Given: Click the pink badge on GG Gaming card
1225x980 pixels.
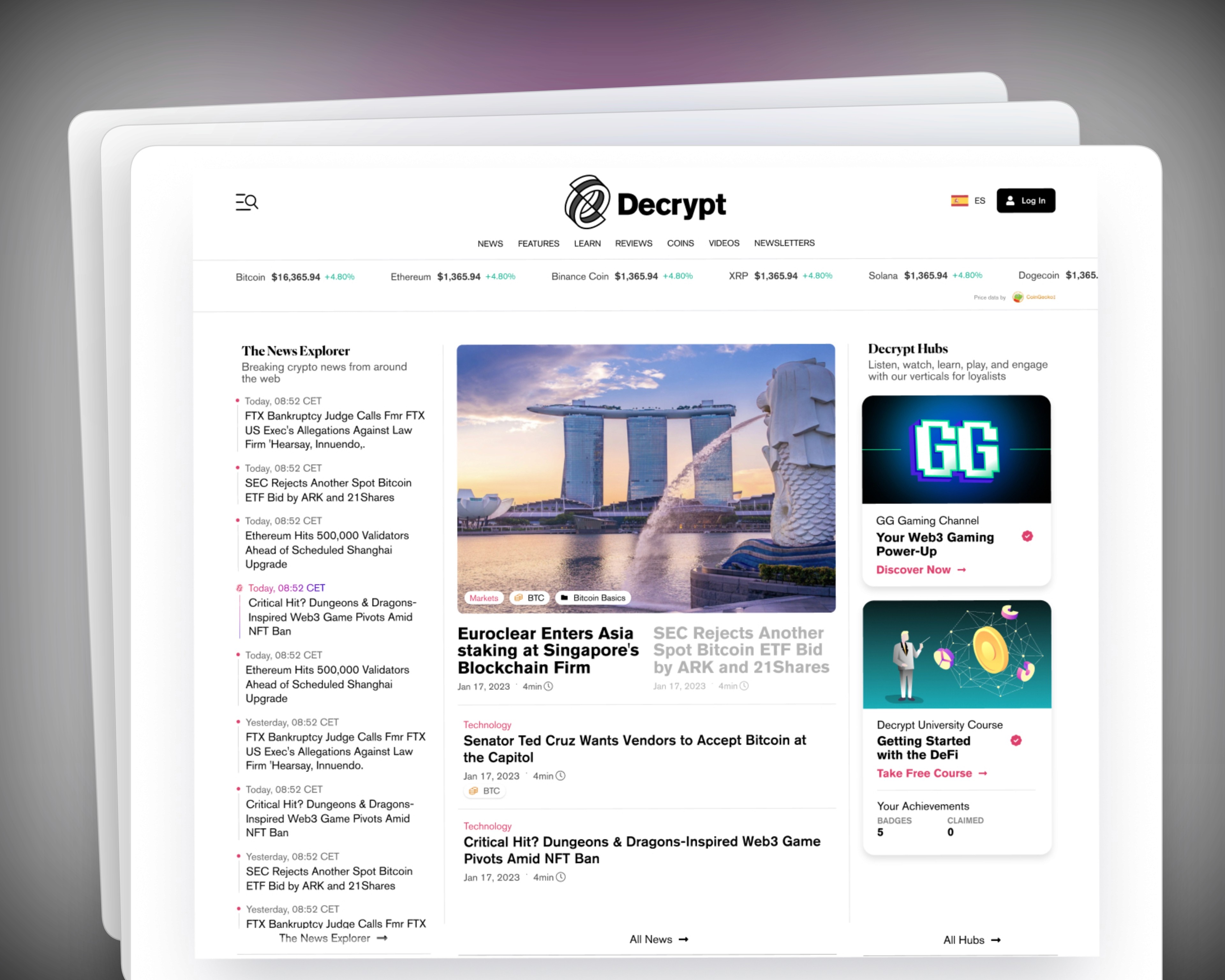Looking at the screenshot, I should [1027, 536].
